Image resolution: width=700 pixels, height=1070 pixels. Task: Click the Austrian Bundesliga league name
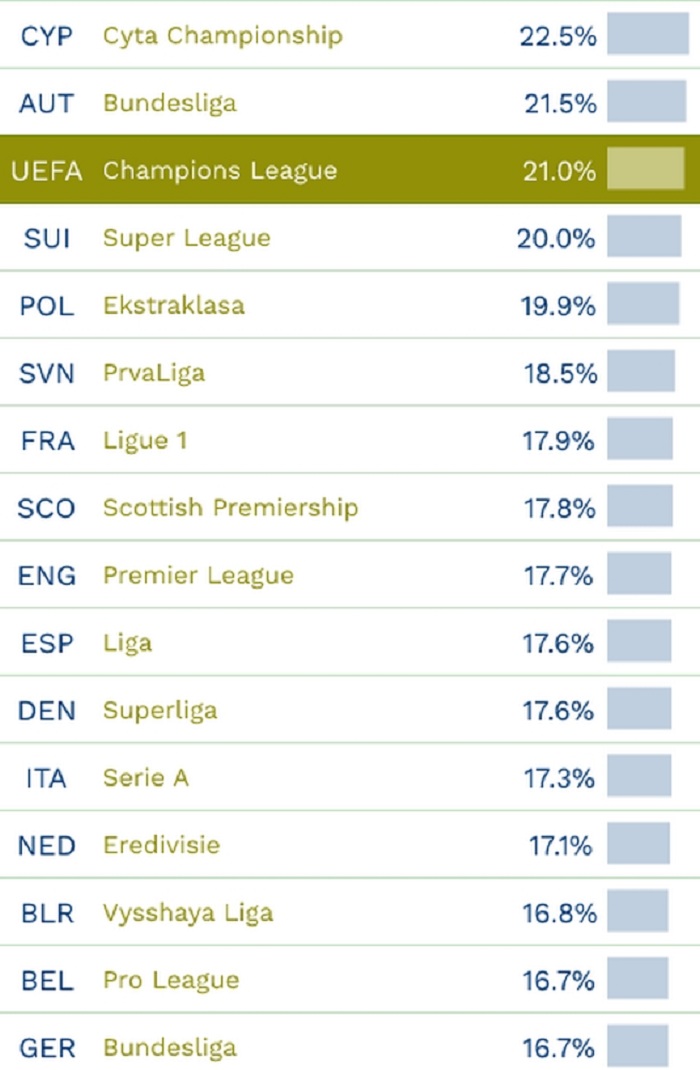click(x=169, y=103)
